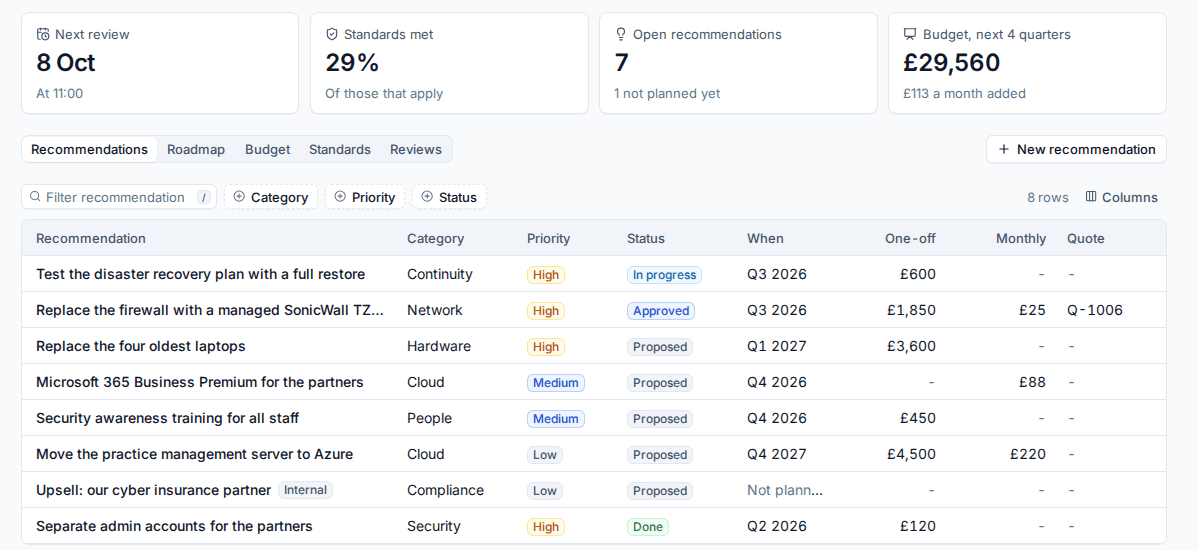The height and width of the screenshot is (550, 1198).
Task: Click the £4,500 one-off amount
Action: click(911, 454)
